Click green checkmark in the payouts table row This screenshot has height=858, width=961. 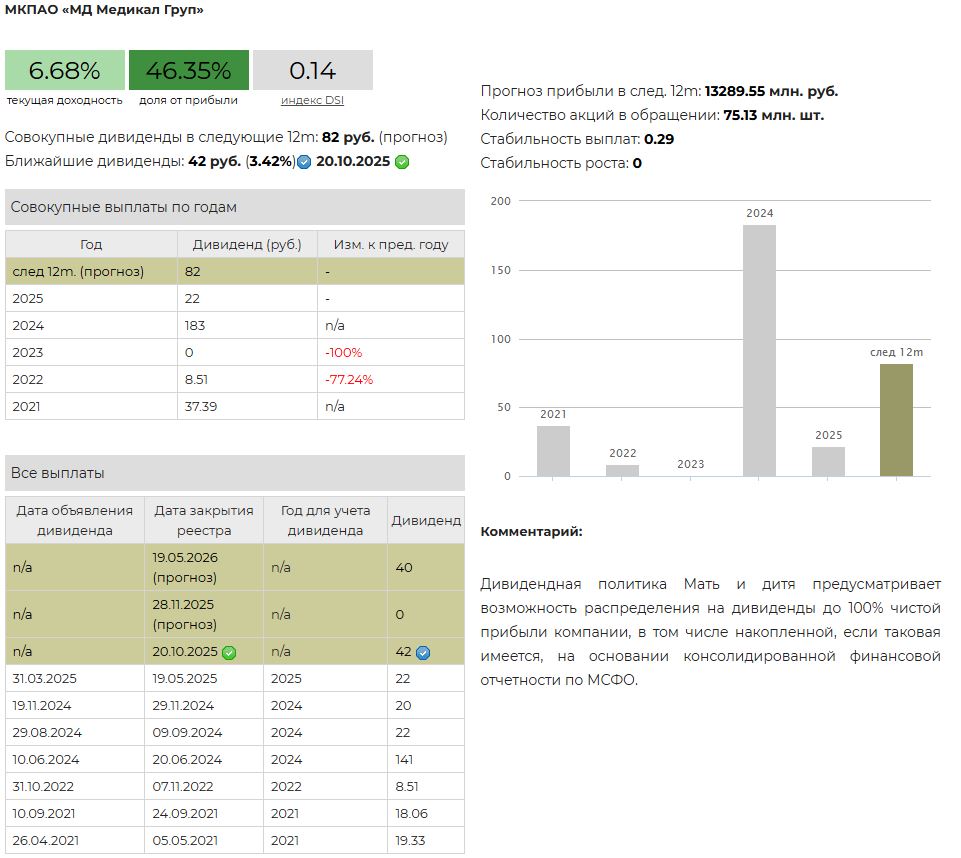pyautogui.click(x=229, y=653)
